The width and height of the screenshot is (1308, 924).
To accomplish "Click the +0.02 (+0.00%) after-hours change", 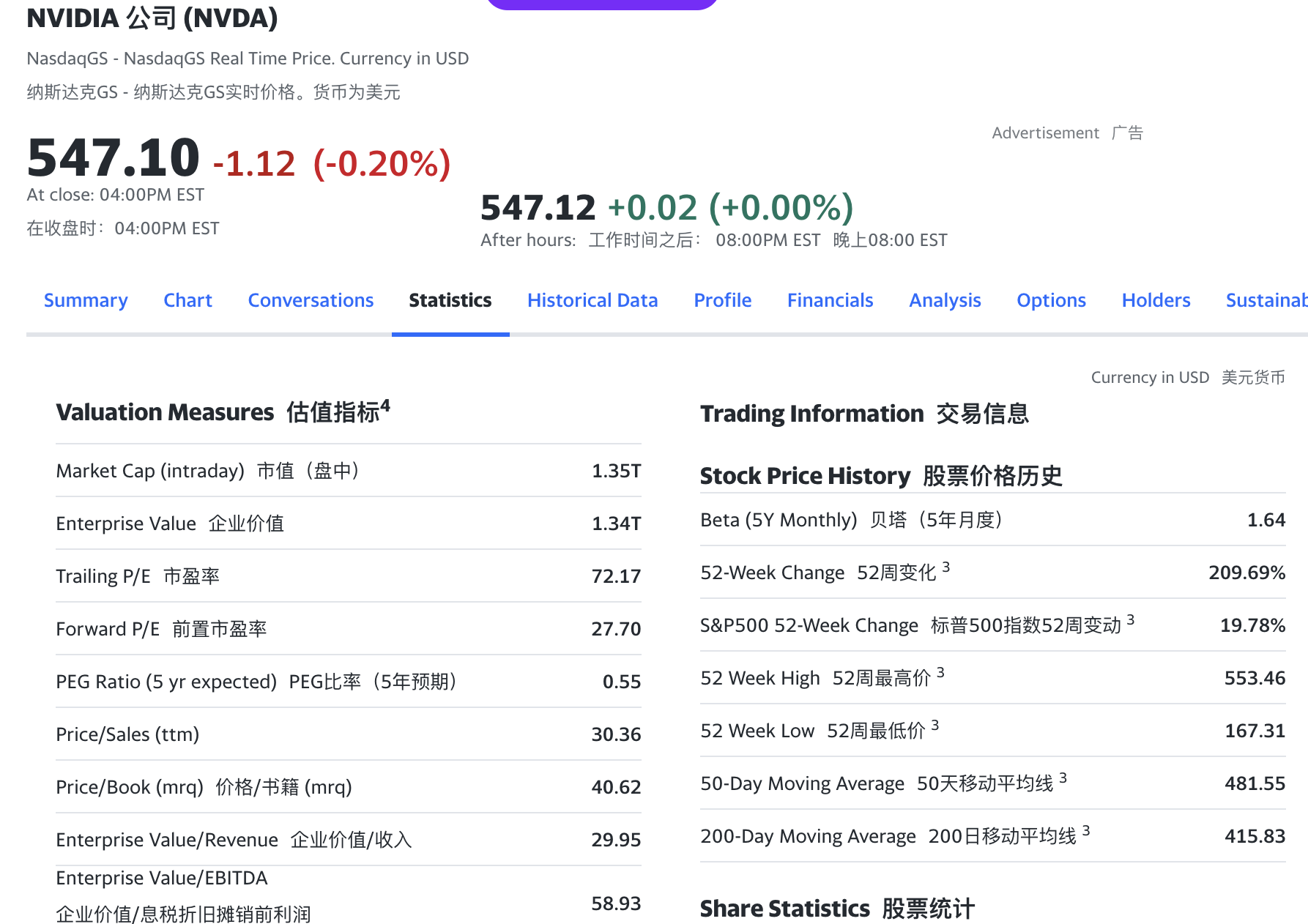I will coord(731,207).
